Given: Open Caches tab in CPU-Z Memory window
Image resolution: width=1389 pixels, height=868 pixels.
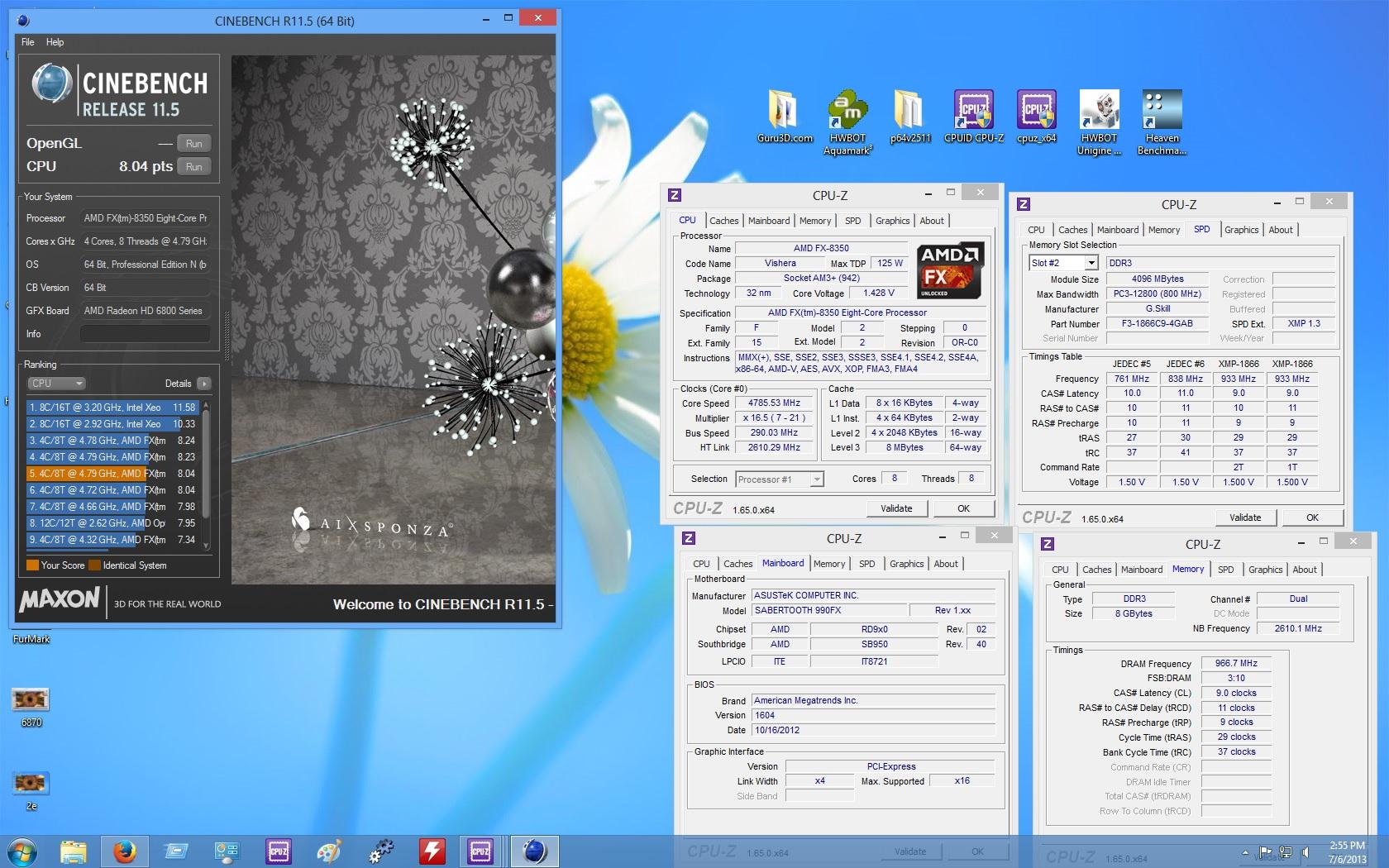Looking at the screenshot, I should click(x=1096, y=570).
